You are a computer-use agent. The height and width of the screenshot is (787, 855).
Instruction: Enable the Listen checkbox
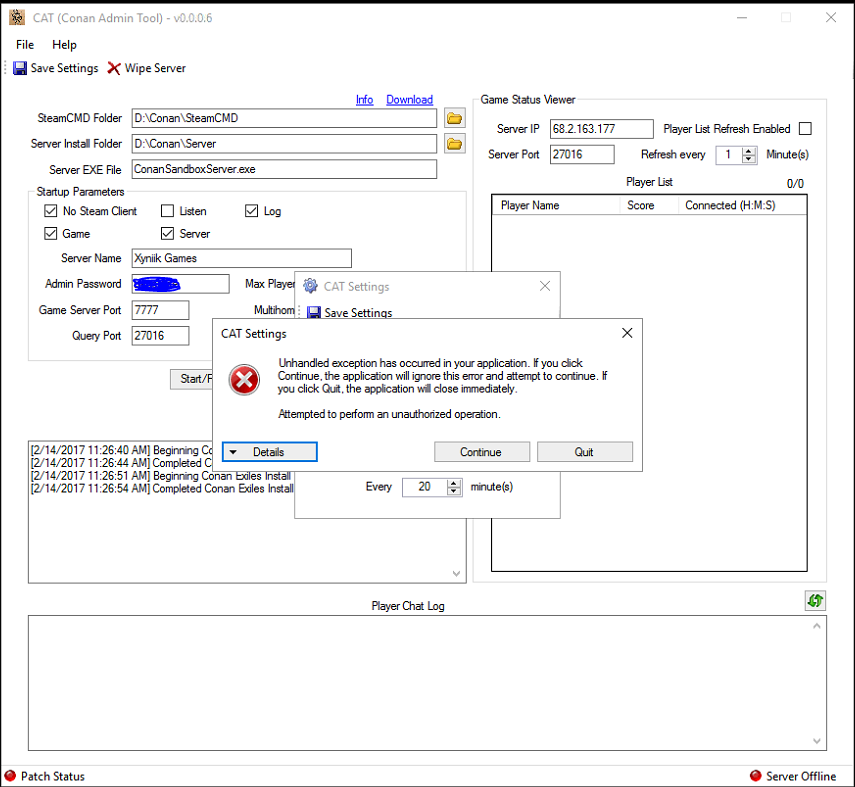click(167, 211)
